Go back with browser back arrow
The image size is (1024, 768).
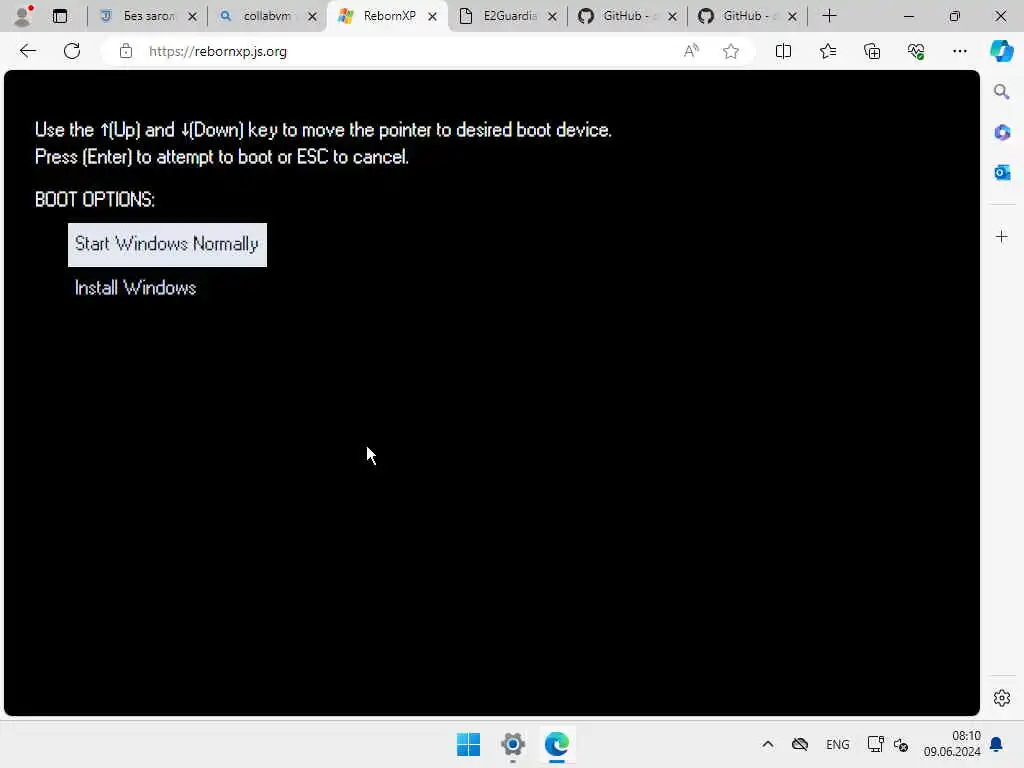(x=27, y=51)
